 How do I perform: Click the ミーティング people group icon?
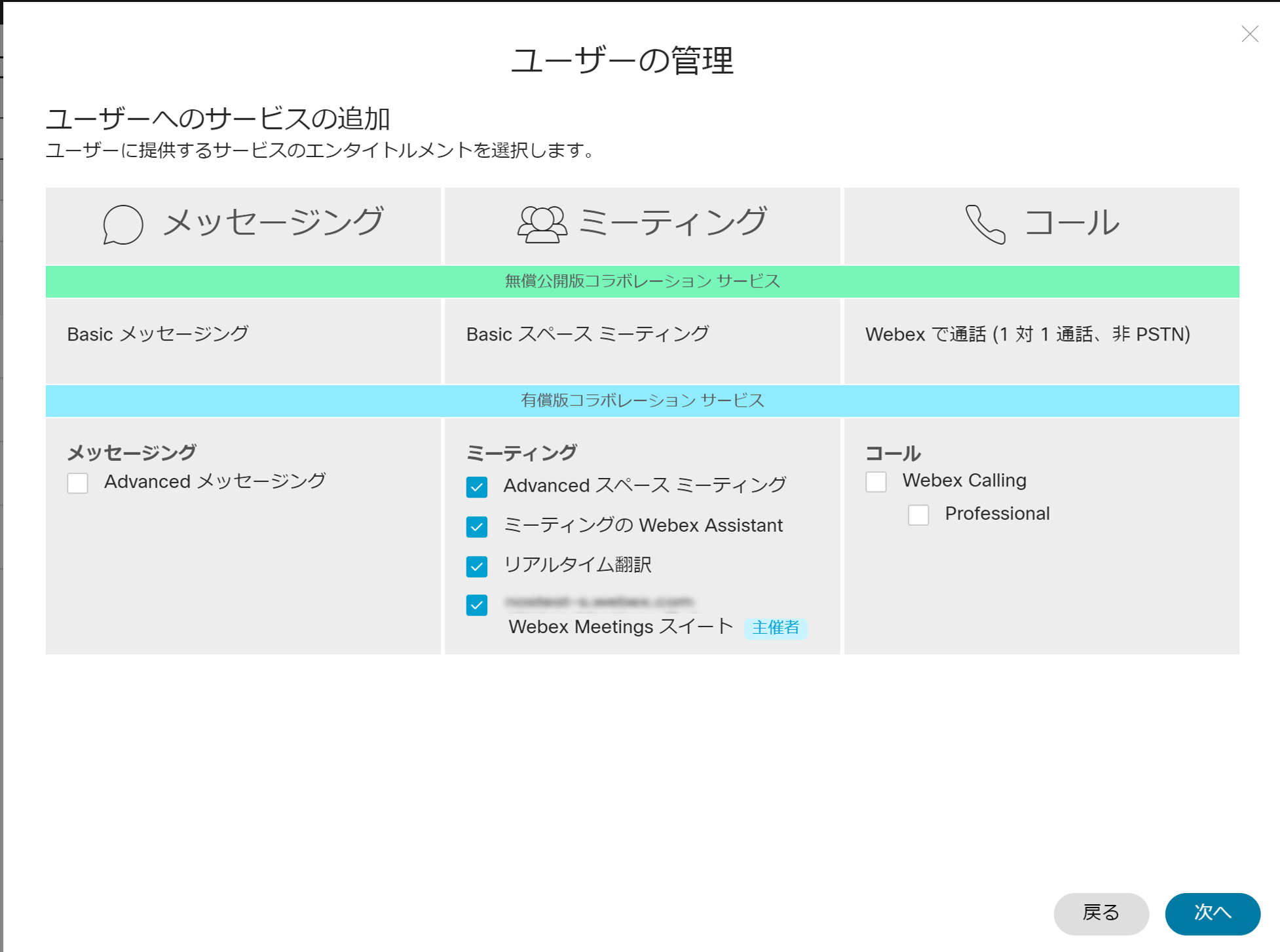tap(542, 225)
